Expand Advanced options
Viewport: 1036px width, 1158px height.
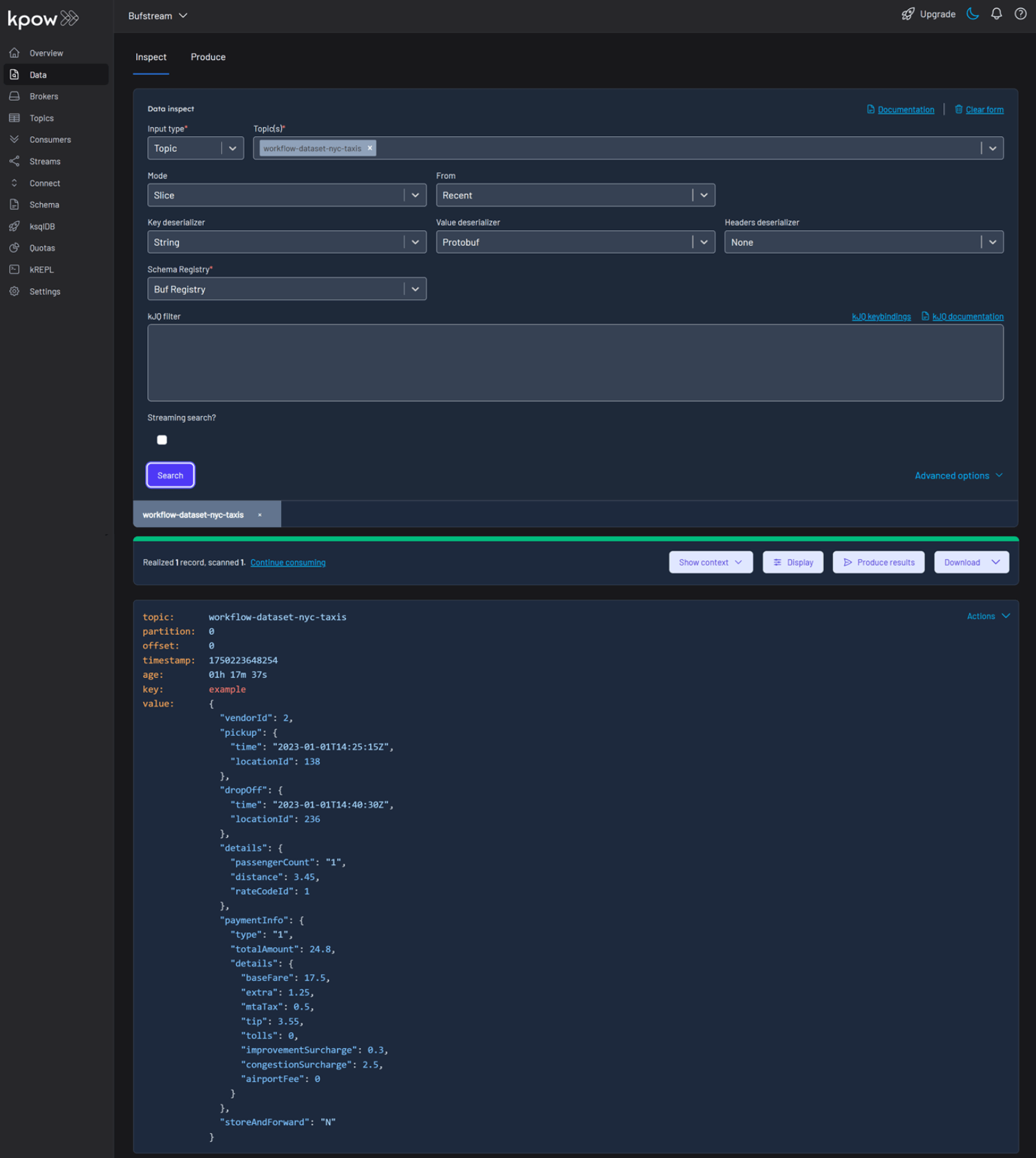958,476
